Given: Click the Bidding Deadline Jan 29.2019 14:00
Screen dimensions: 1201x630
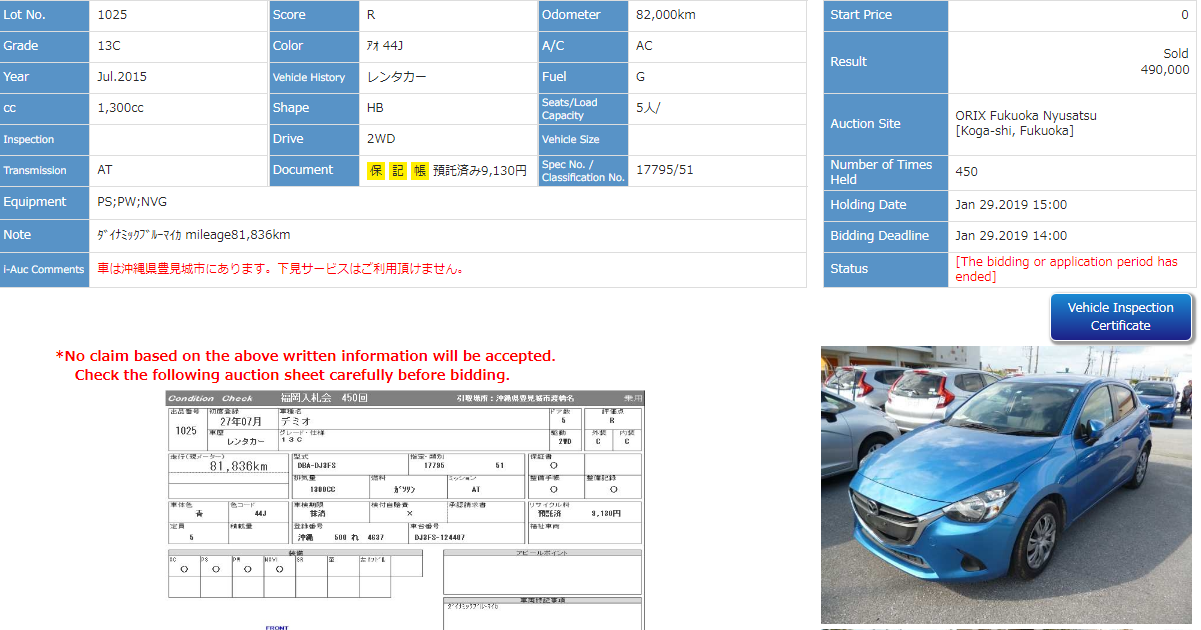Looking at the screenshot, I should pos(1011,236).
